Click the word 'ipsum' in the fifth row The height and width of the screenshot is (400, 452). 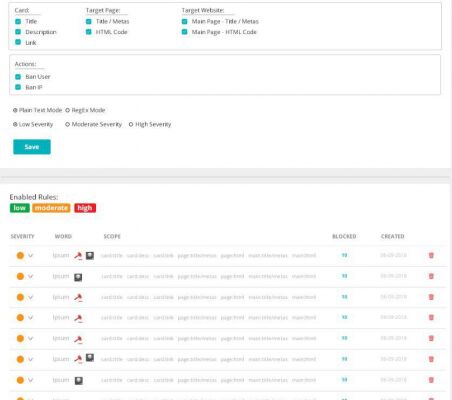(x=61, y=338)
